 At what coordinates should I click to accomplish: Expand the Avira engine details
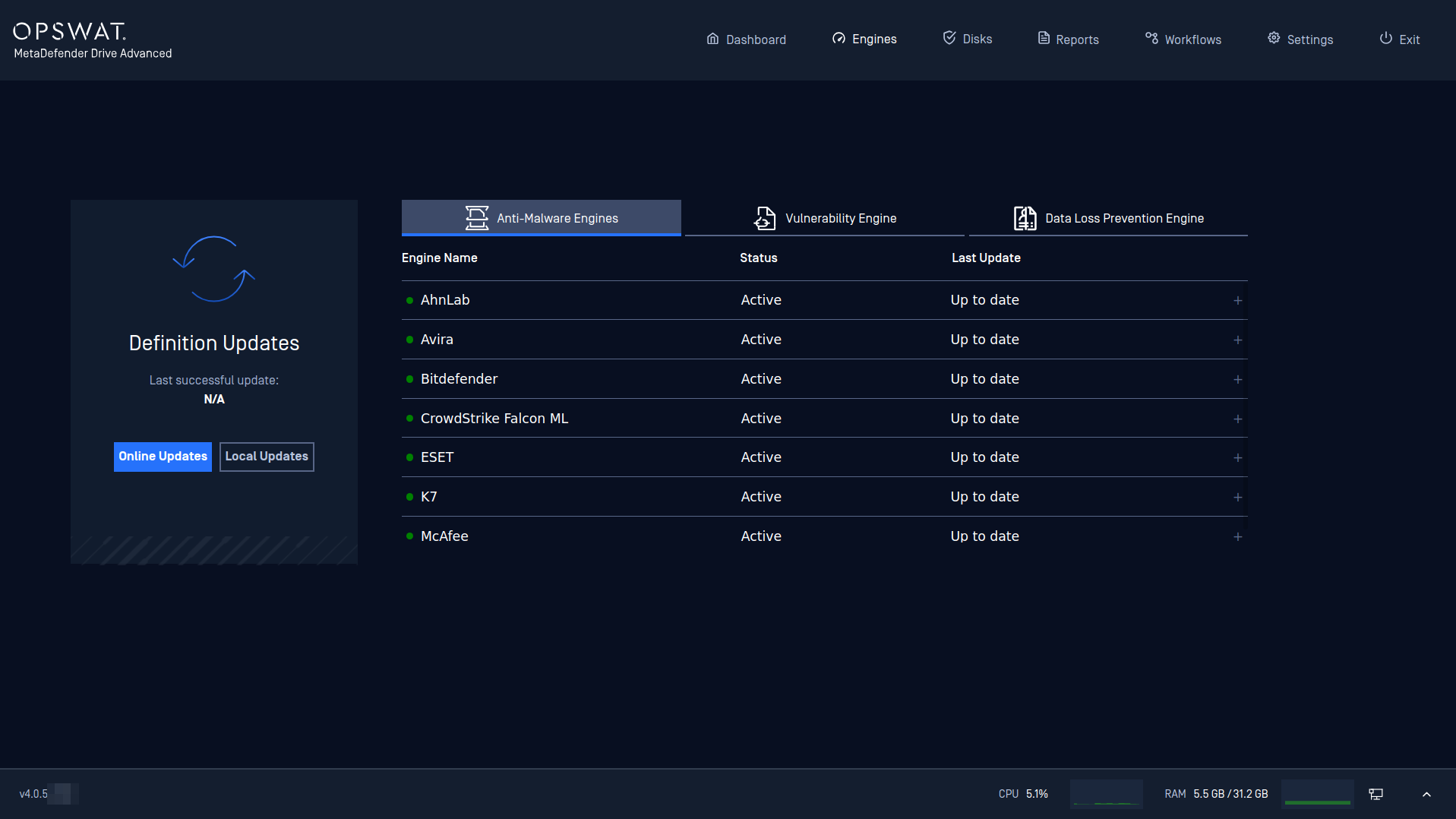pyautogui.click(x=1238, y=340)
